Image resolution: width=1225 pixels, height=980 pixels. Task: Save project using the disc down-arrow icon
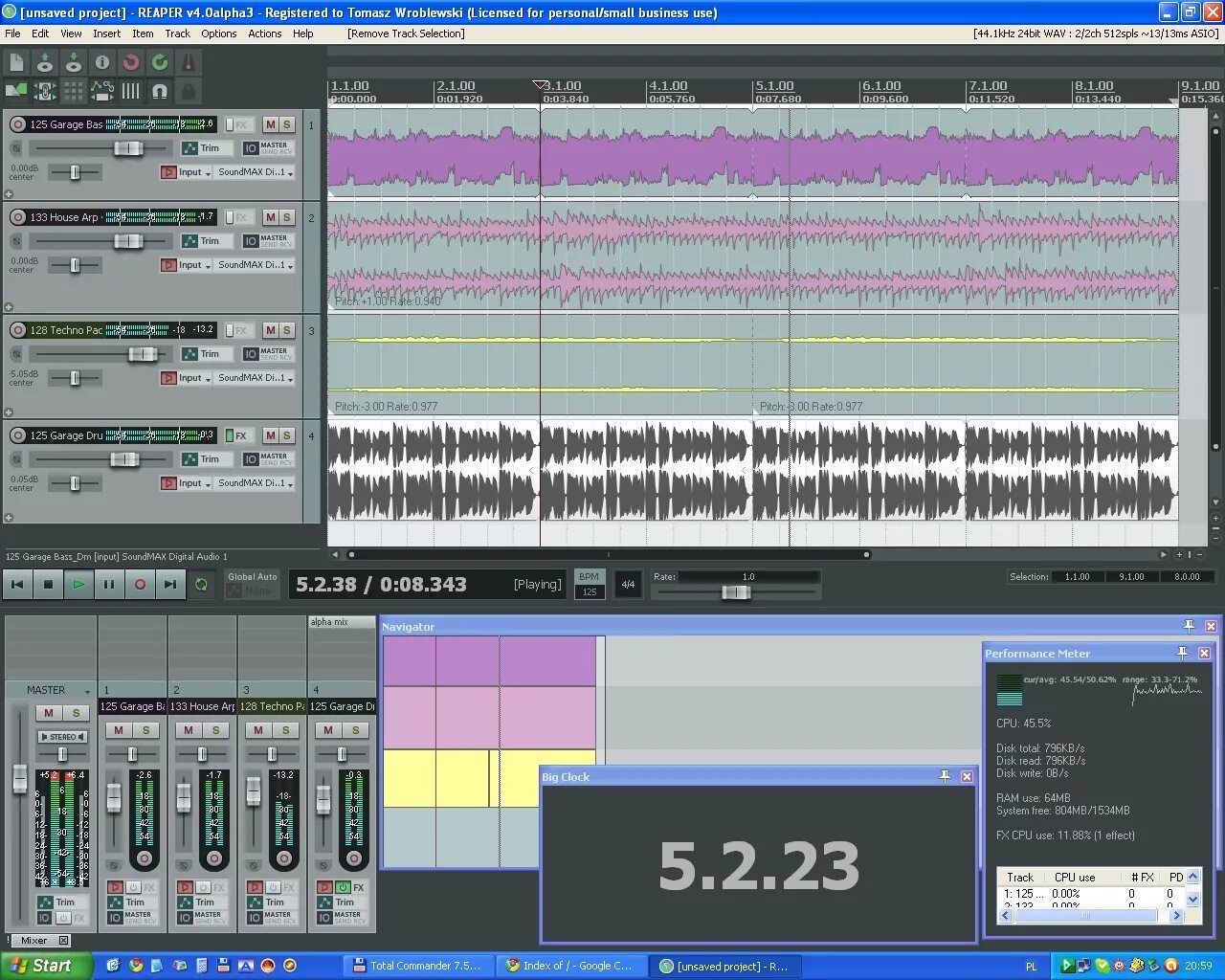(x=74, y=63)
